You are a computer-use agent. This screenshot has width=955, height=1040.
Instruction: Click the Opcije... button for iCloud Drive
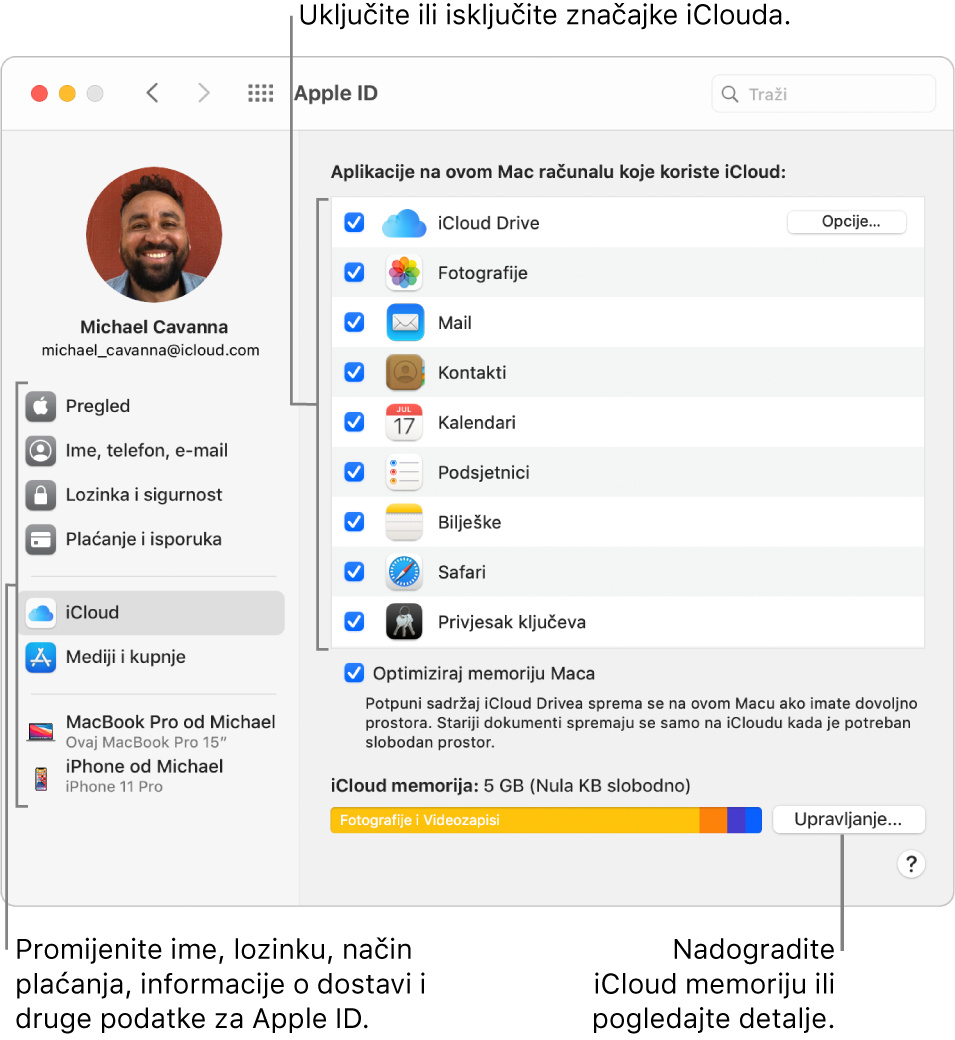[x=847, y=222]
